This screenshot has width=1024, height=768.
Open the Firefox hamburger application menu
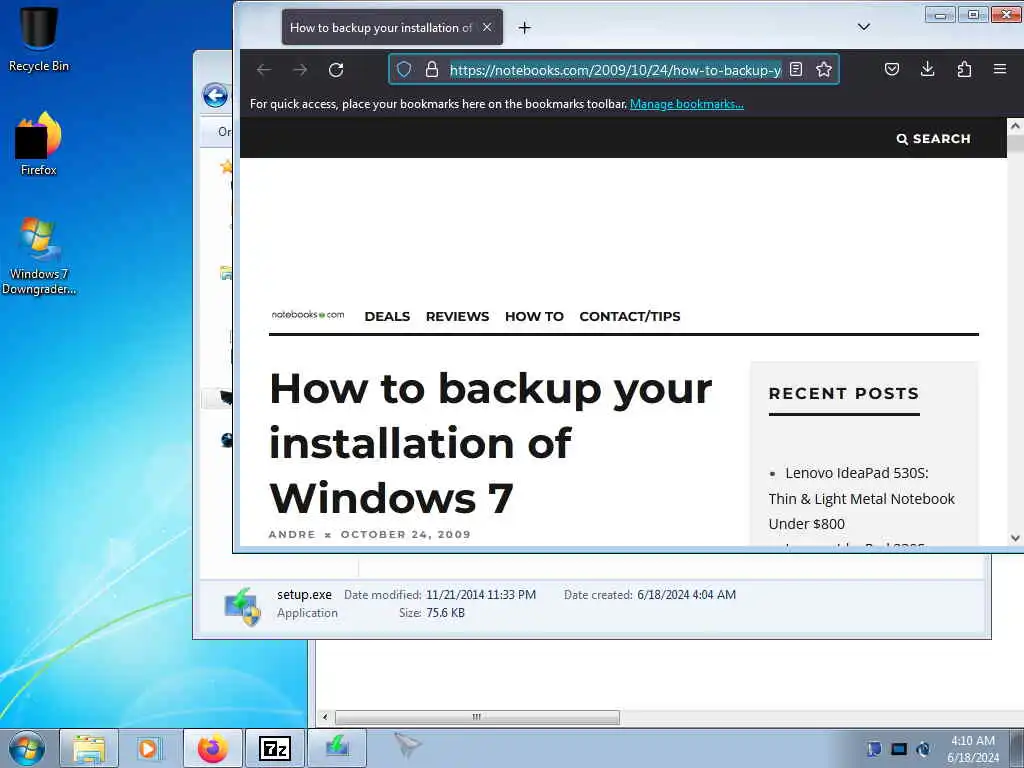point(1000,69)
